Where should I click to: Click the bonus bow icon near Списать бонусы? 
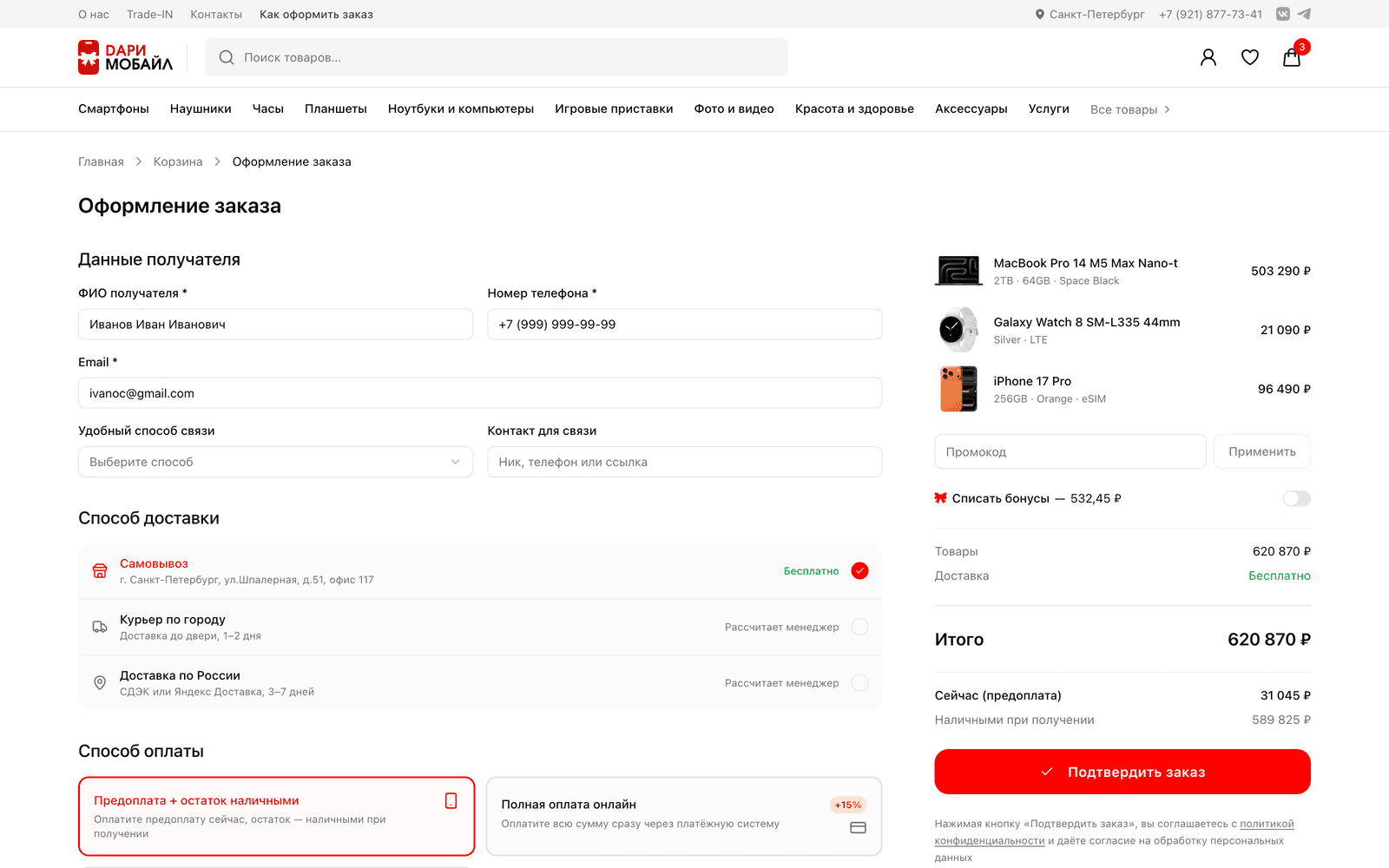coord(940,498)
